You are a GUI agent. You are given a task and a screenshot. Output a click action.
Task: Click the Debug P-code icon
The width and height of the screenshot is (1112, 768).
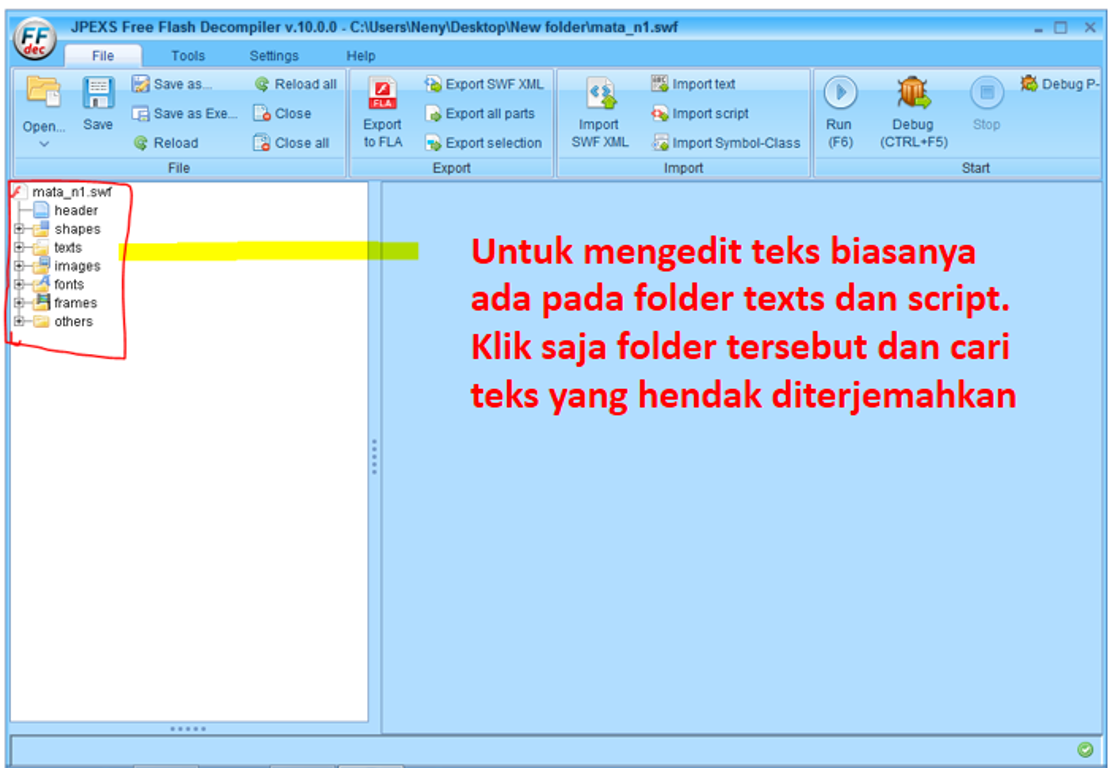point(1029,84)
